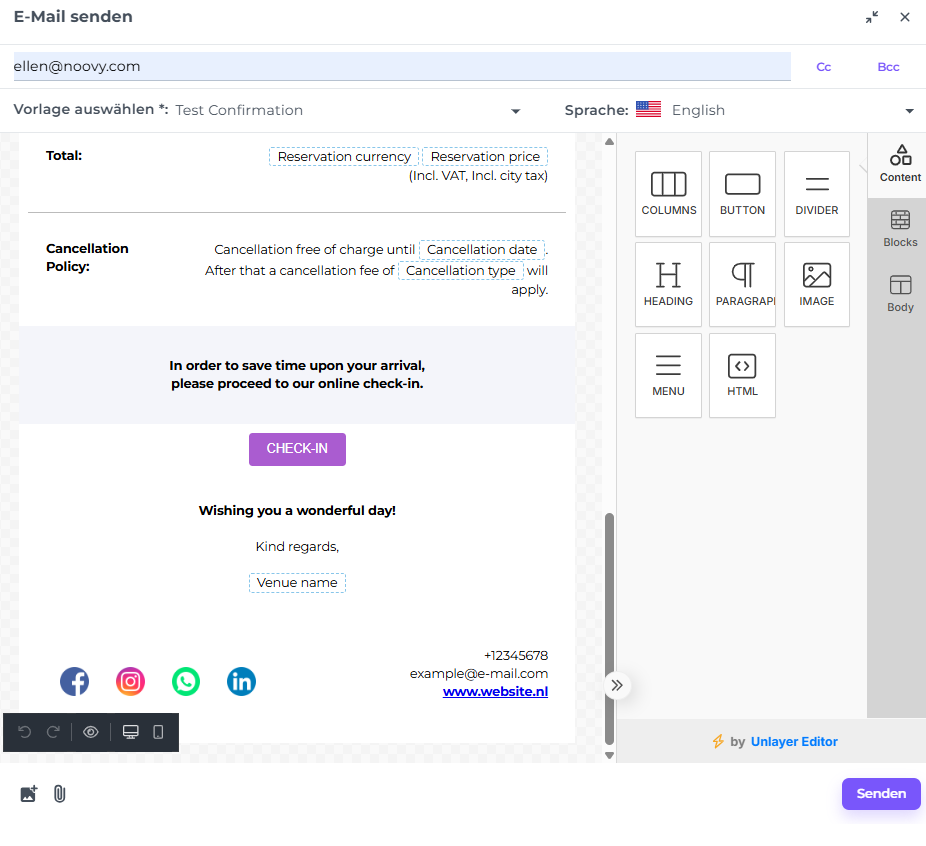Click the Bcc link
926x846 pixels.
point(888,67)
